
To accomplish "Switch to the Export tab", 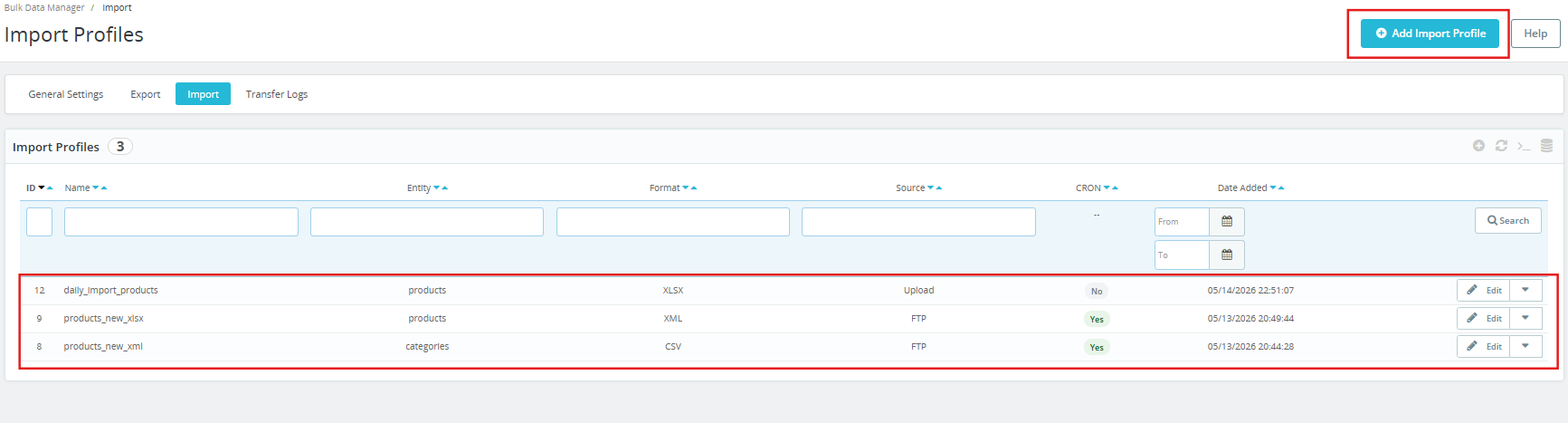I will [x=146, y=94].
